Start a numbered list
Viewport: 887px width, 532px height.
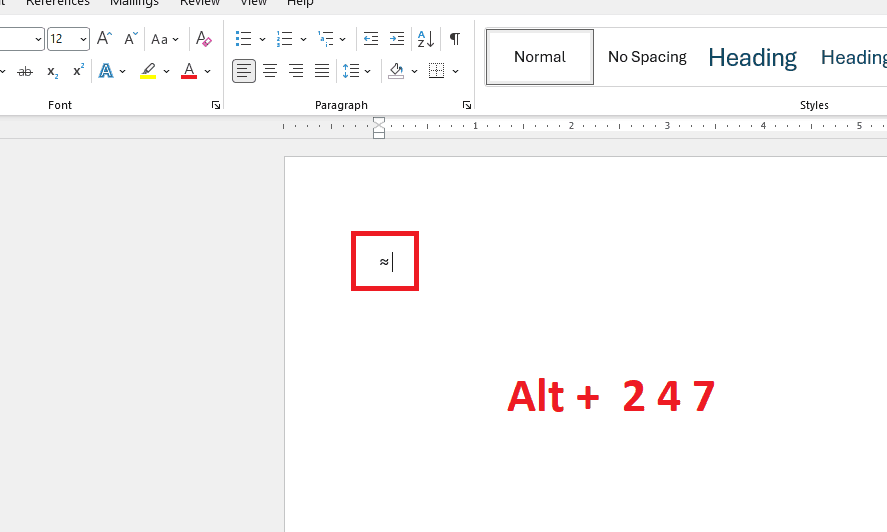click(x=285, y=38)
